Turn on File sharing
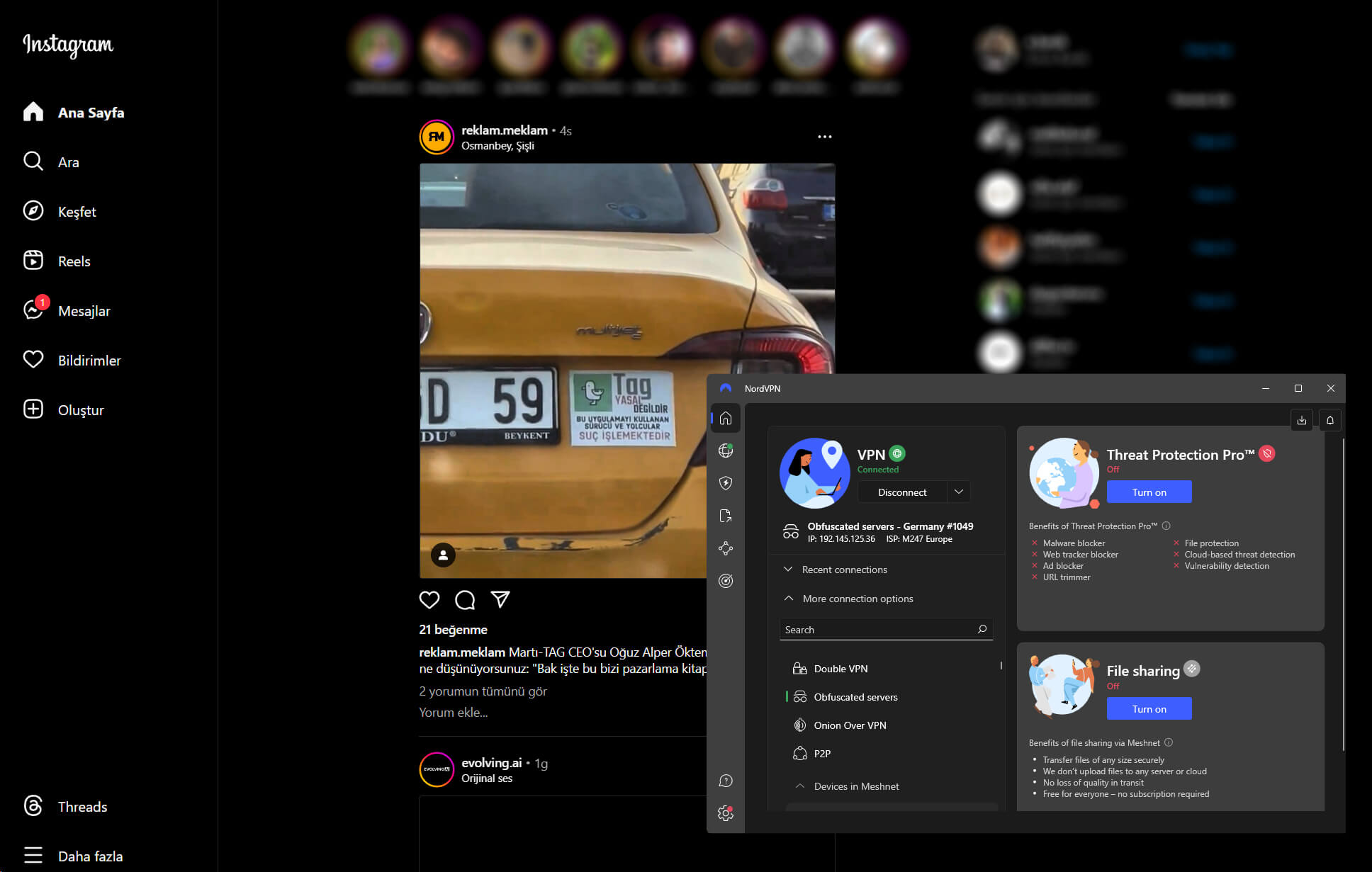Viewport: 1372px width, 872px height. [x=1149, y=709]
